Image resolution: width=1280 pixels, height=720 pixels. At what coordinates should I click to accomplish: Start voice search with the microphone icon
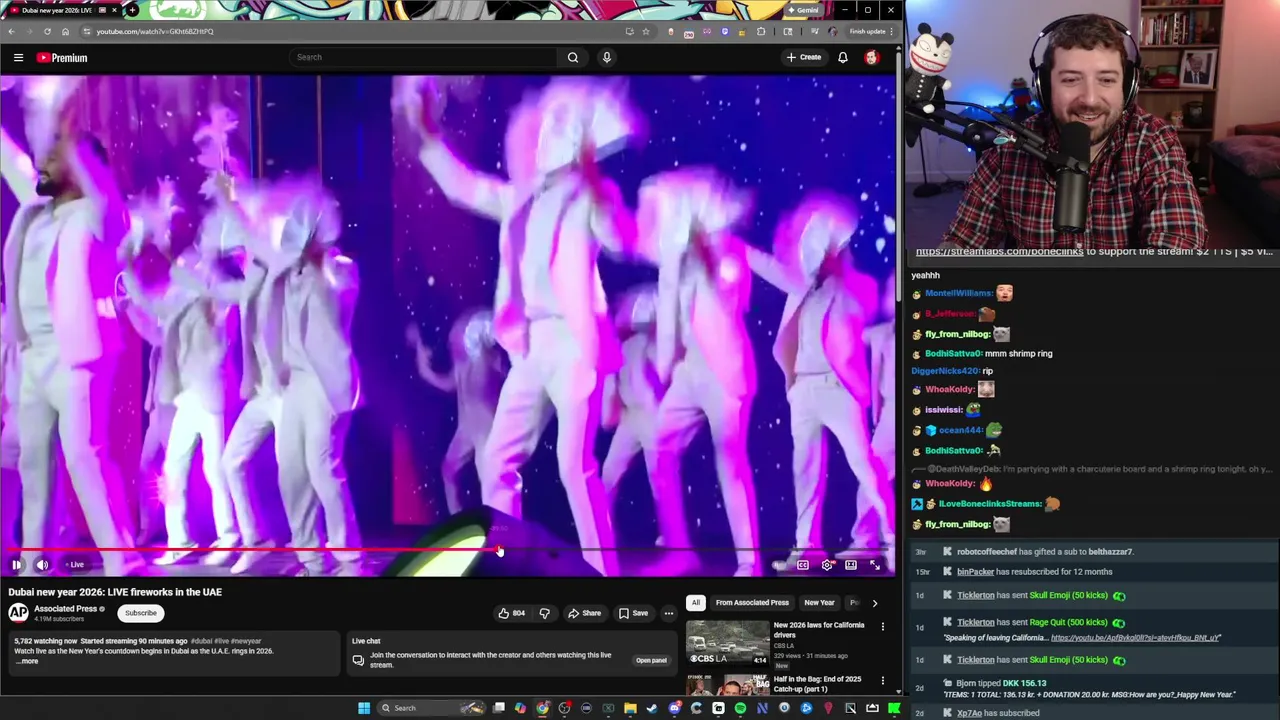point(606,57)
